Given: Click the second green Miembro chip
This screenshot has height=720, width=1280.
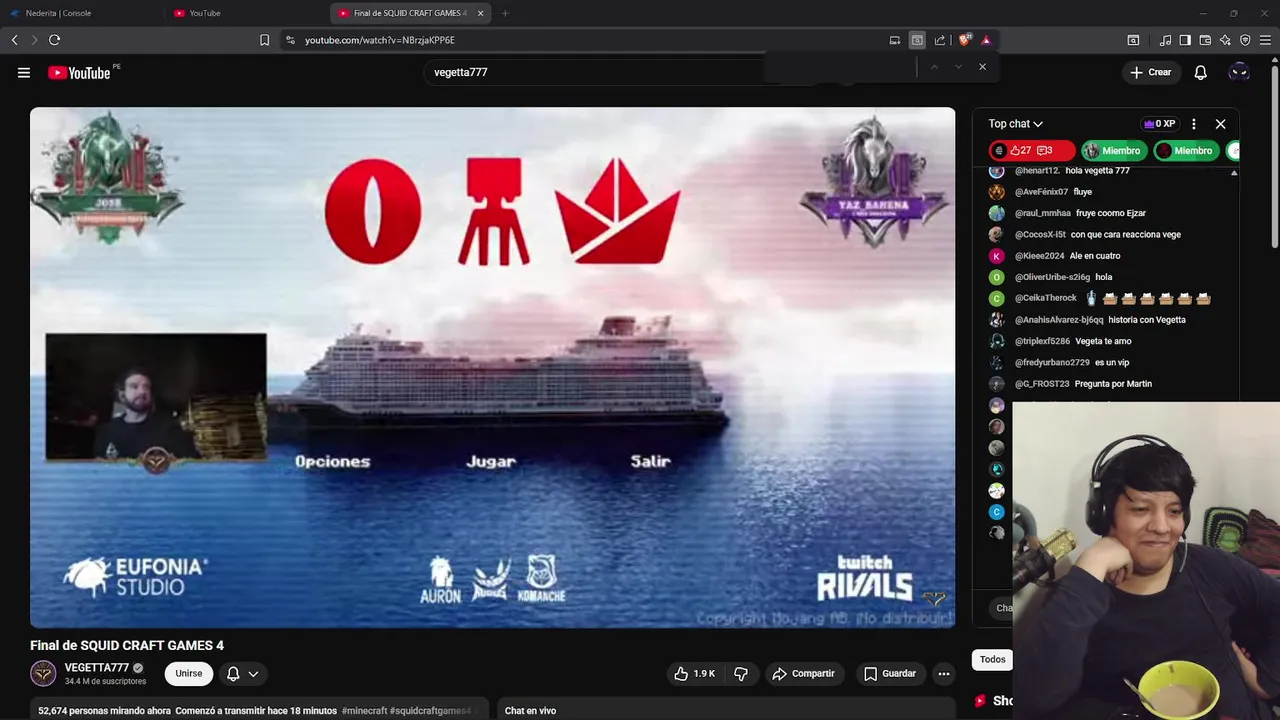Looking at the screenshot, I should coord(1186,151).
